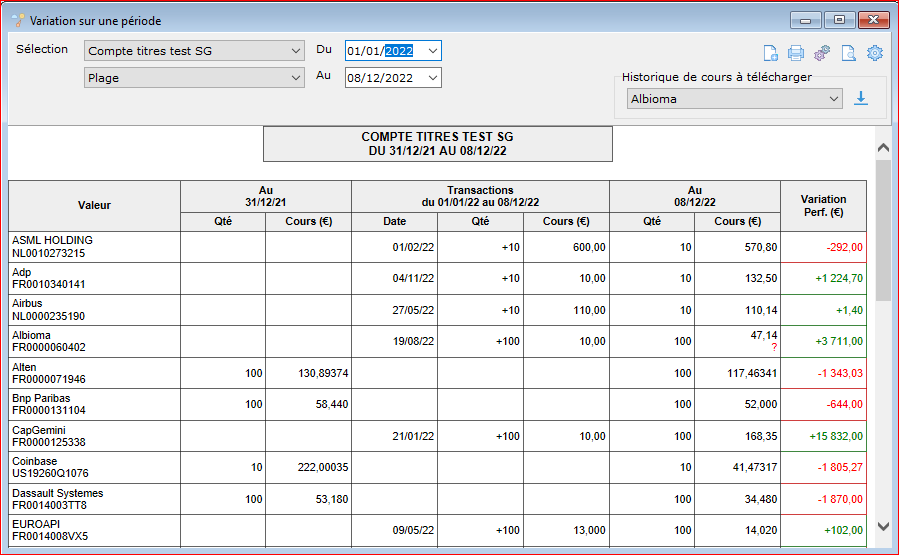Screen dimensions: 899x555
Task: Open the Du date picker arrow
Action: point(433,50)
